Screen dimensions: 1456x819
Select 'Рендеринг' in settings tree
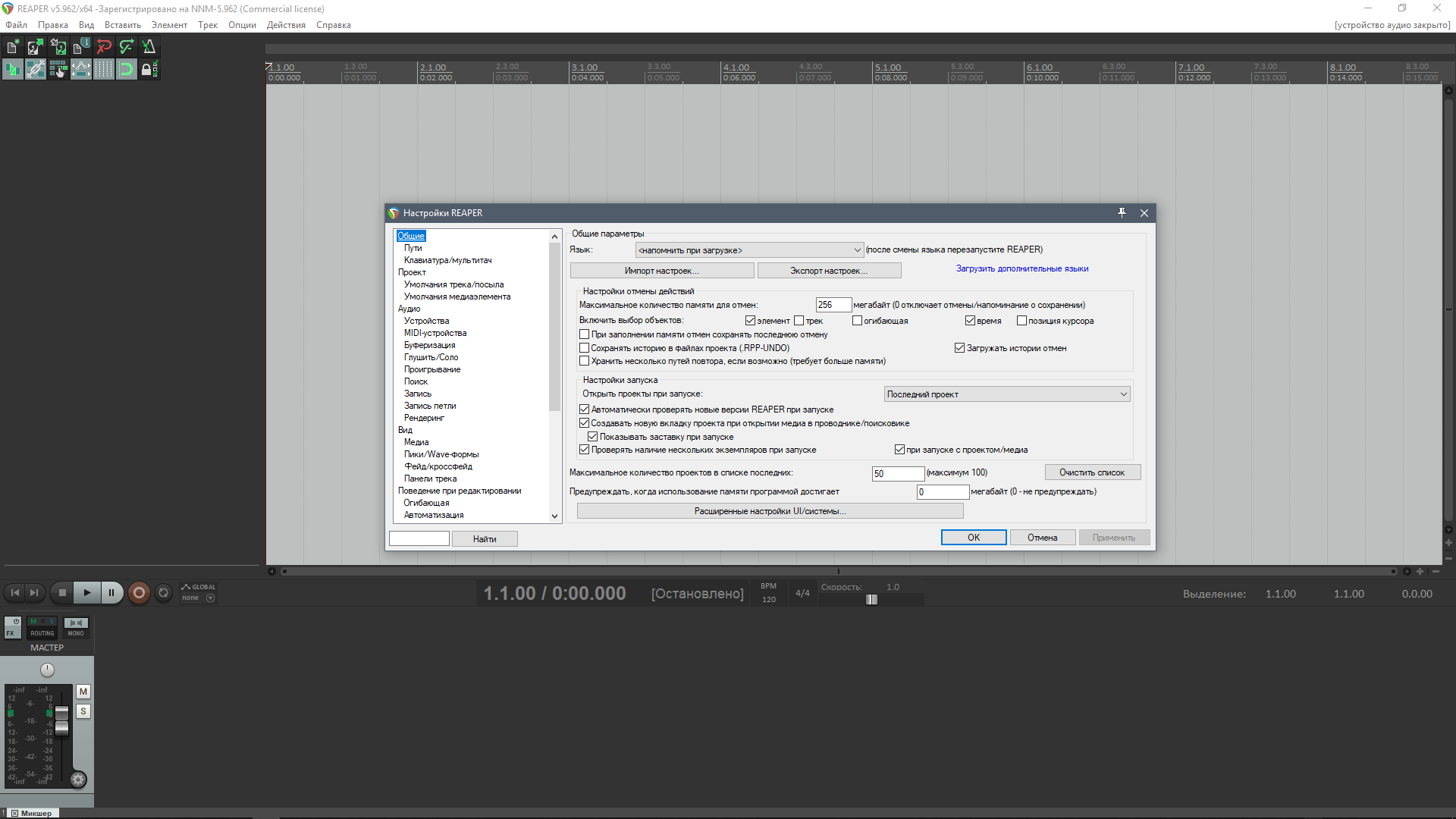(x=424, y=418)
